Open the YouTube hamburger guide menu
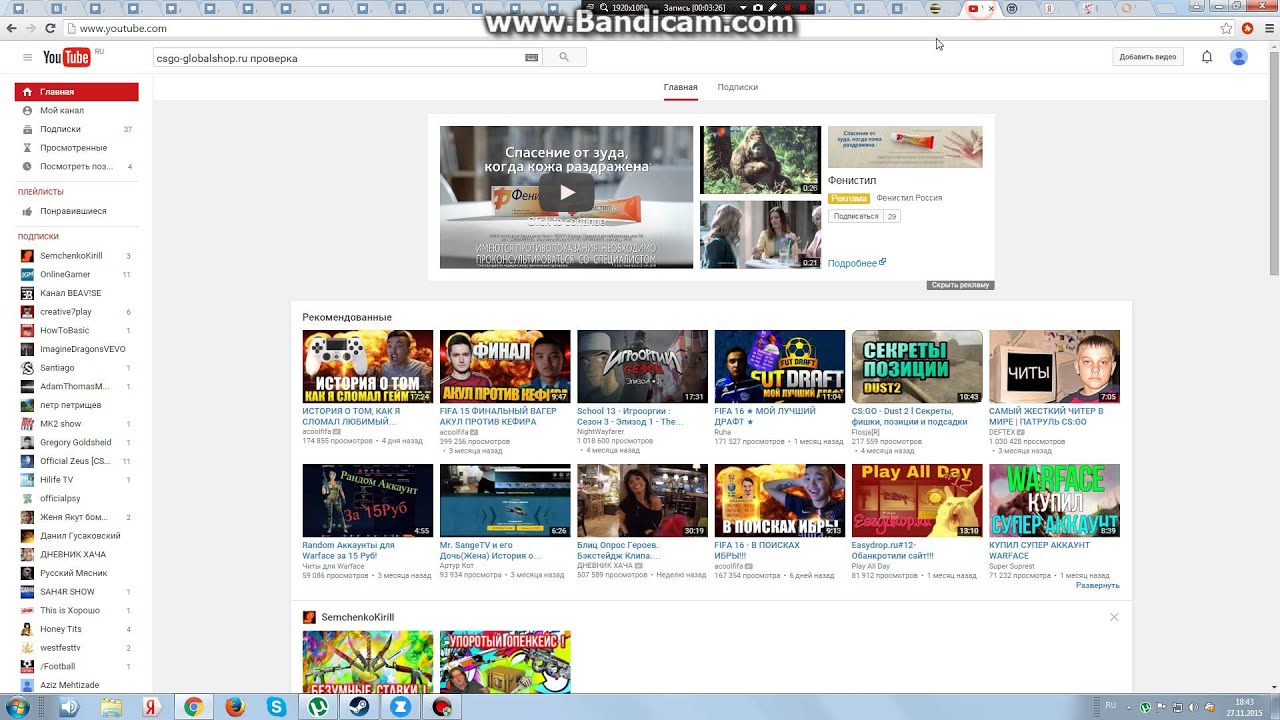Screen dimensions: 1280x720 (x=27, y=57)
